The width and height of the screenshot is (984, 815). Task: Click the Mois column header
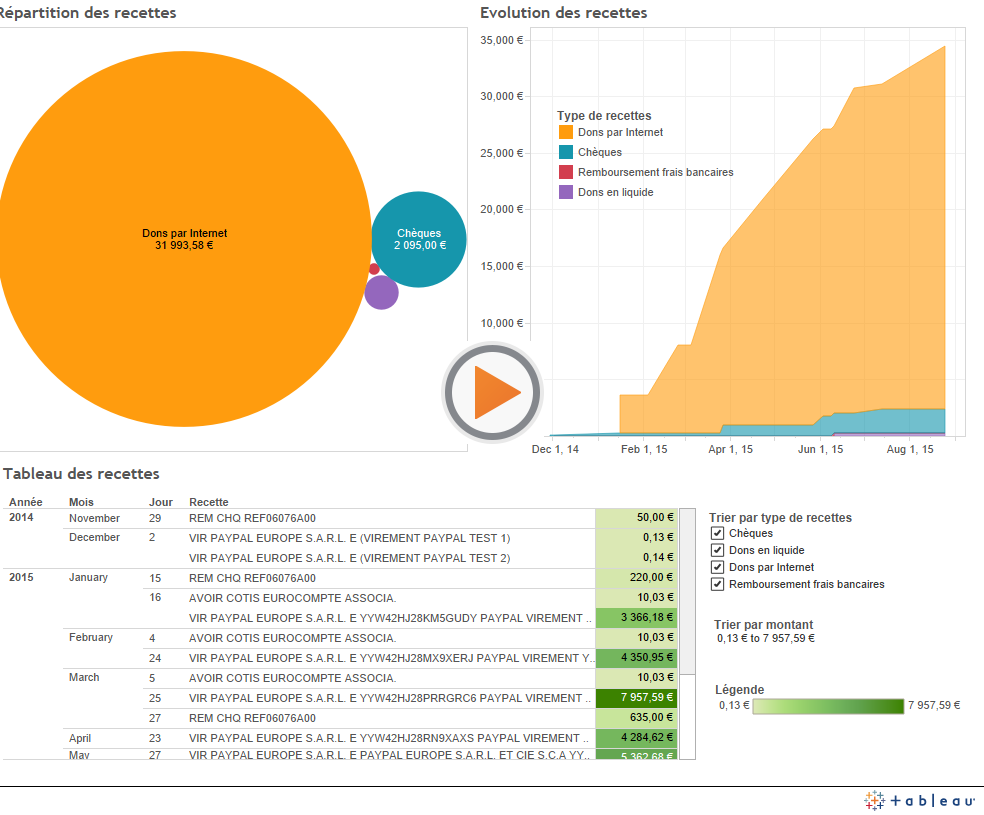click(x=81, y=502)
